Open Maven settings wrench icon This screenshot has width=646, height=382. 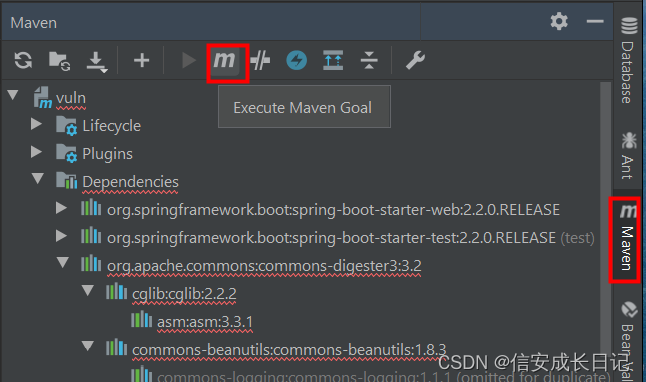pyautogui.click(x=415, y=60)
